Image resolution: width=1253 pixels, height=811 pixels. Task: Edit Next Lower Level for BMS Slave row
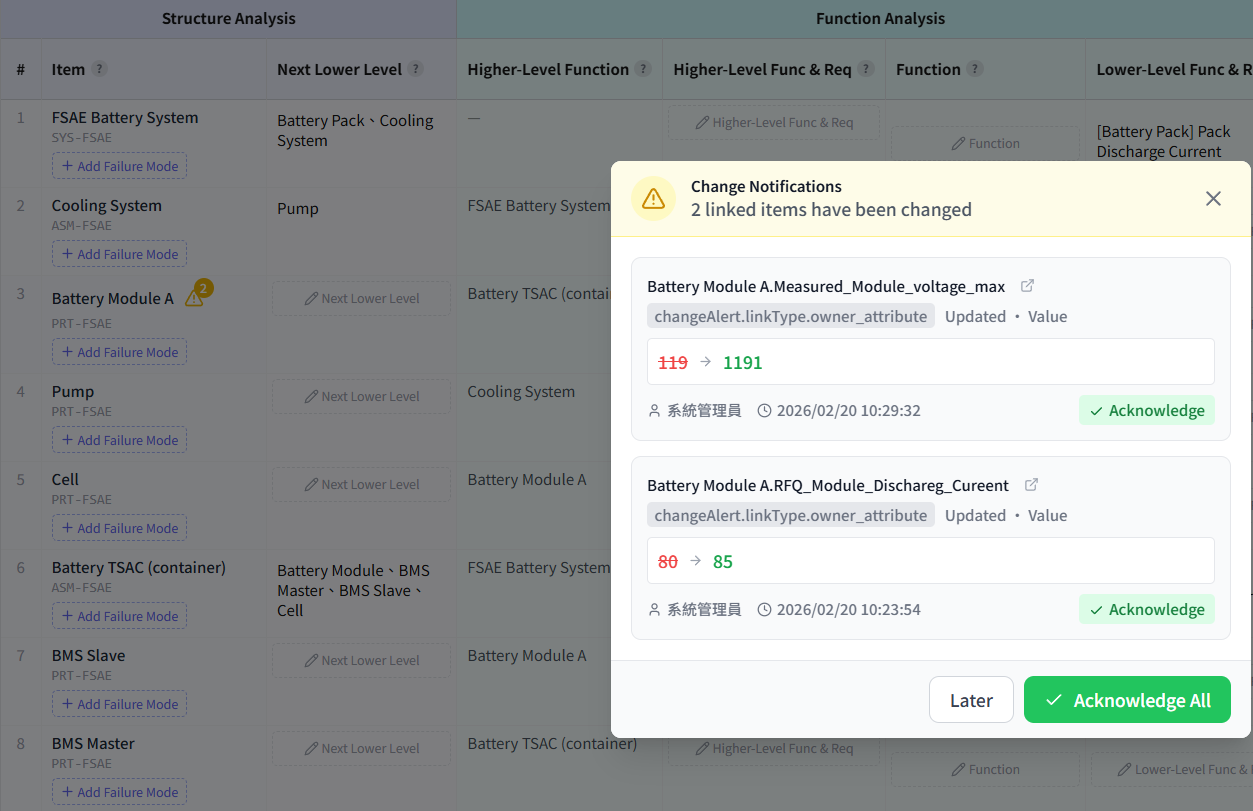coord(361,661)
